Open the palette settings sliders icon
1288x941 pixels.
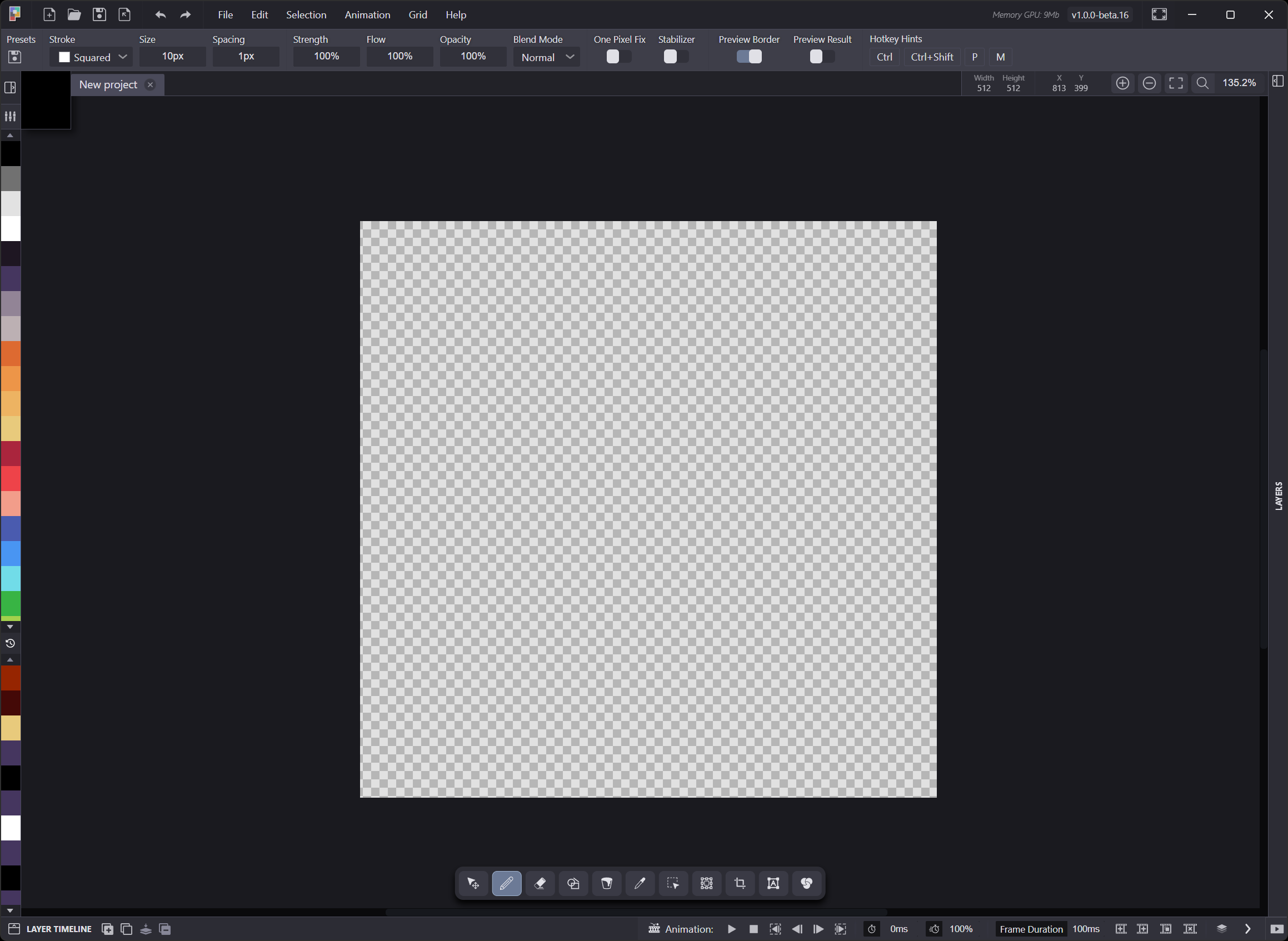pos(10,116)
